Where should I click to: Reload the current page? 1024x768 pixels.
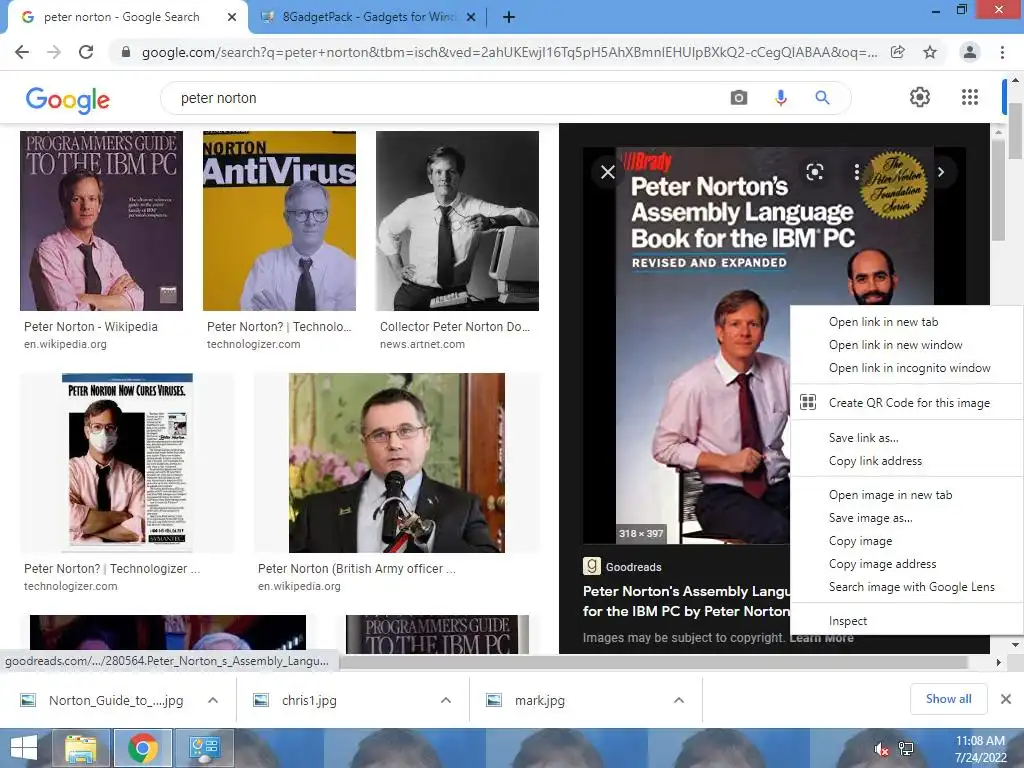(86, 52)
